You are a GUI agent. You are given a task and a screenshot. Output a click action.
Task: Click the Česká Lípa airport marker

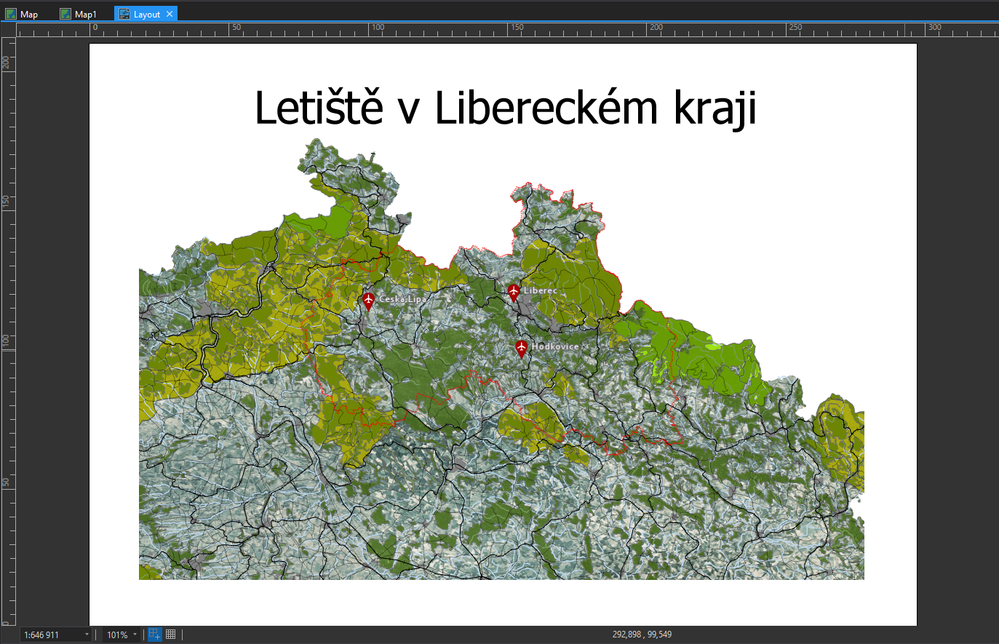(368, 301)
